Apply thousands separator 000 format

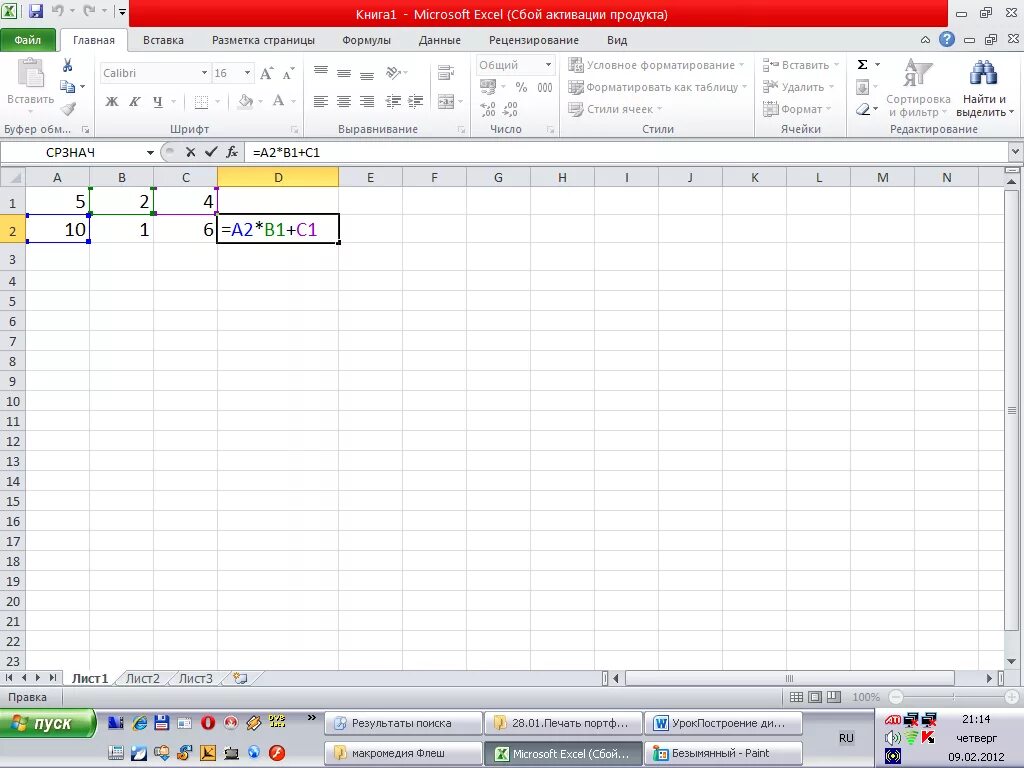(545, 87)
